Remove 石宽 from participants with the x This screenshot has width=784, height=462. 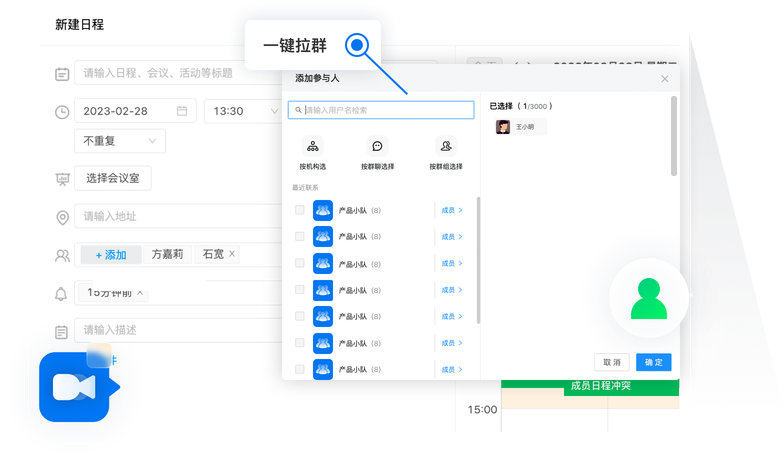coord(232,254)
